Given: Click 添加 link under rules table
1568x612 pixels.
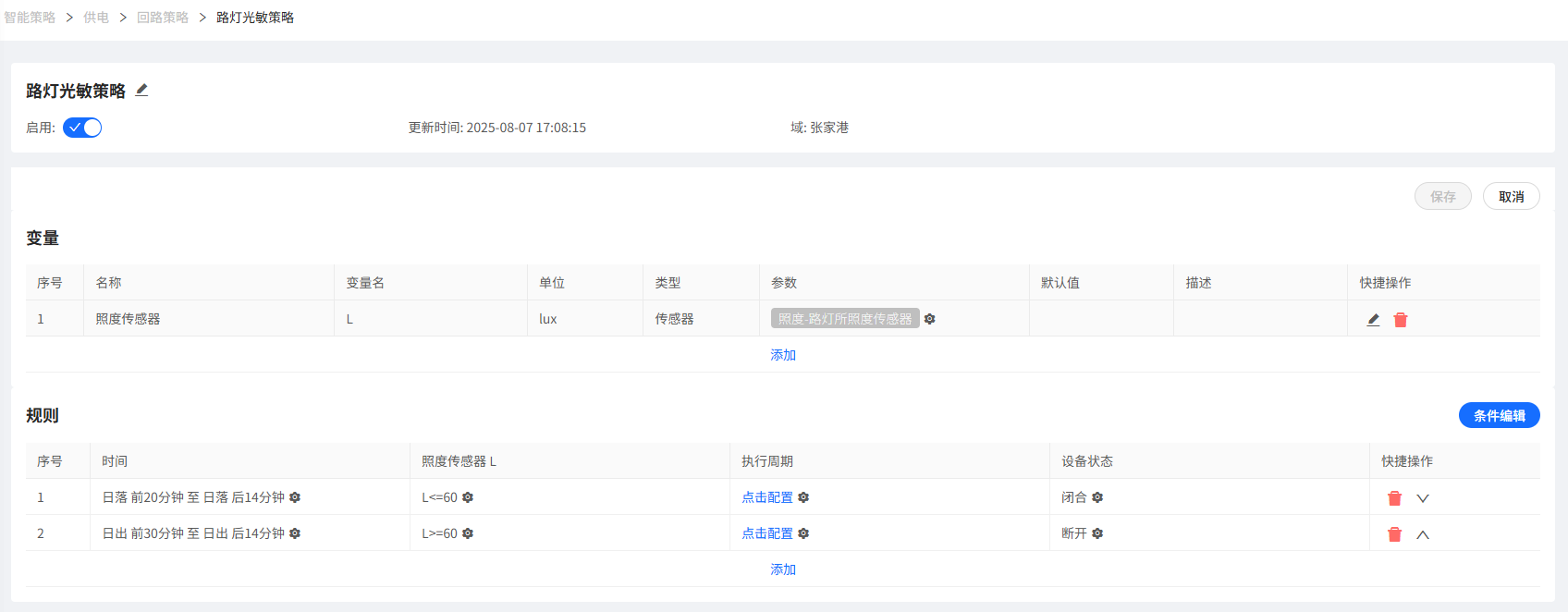Looking at the screenshot, I should (x=783, y=569).
